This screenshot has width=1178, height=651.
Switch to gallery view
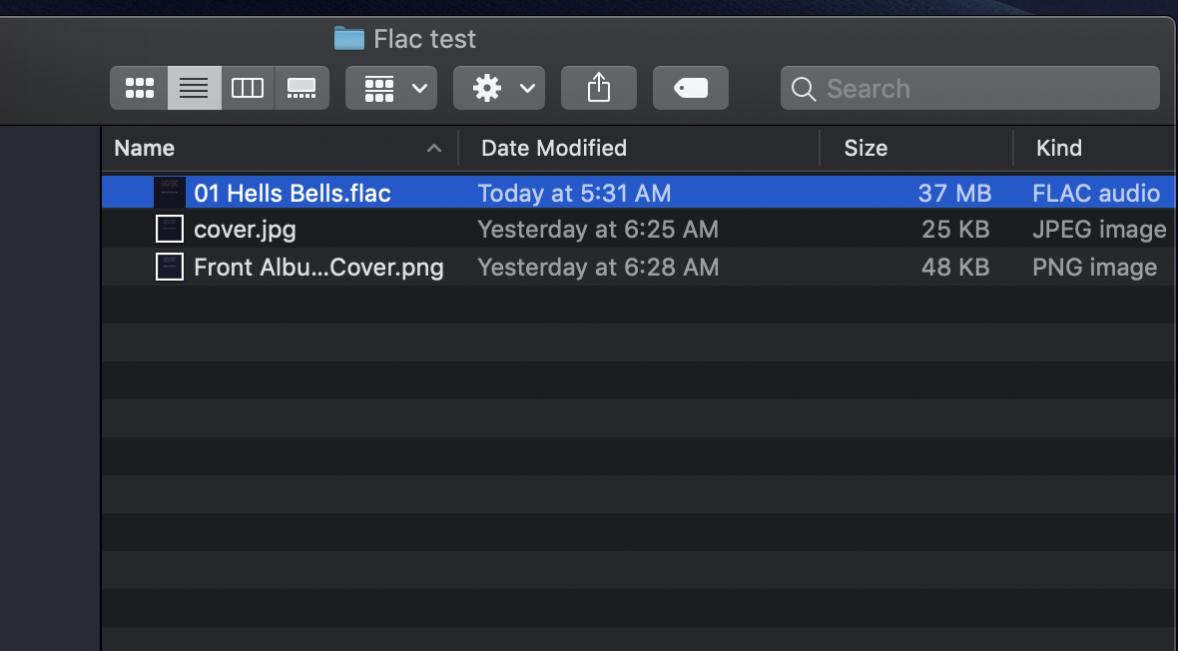click(x=301, y=89)
